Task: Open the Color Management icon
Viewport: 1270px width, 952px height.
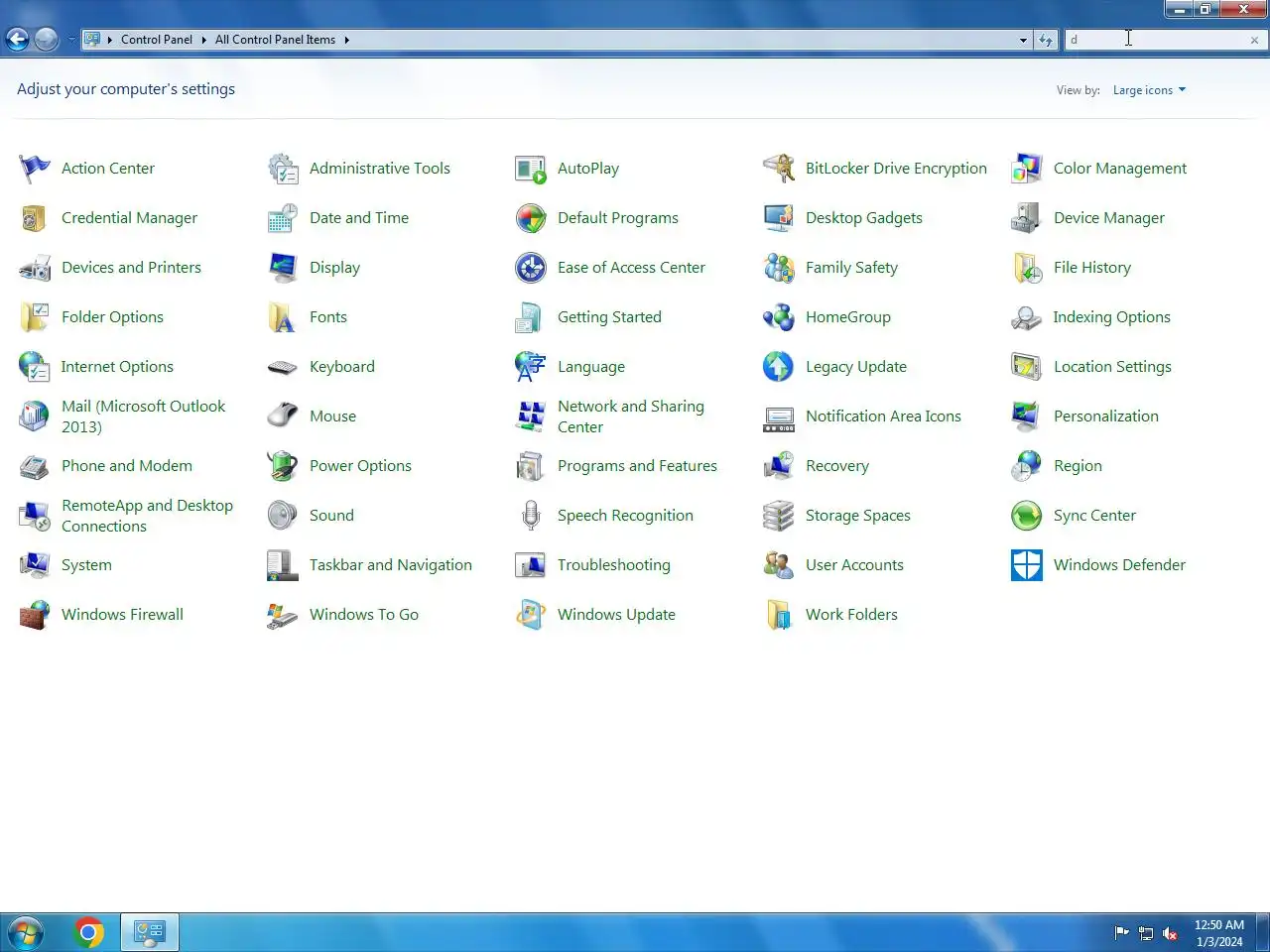Action: (1027, 169)
